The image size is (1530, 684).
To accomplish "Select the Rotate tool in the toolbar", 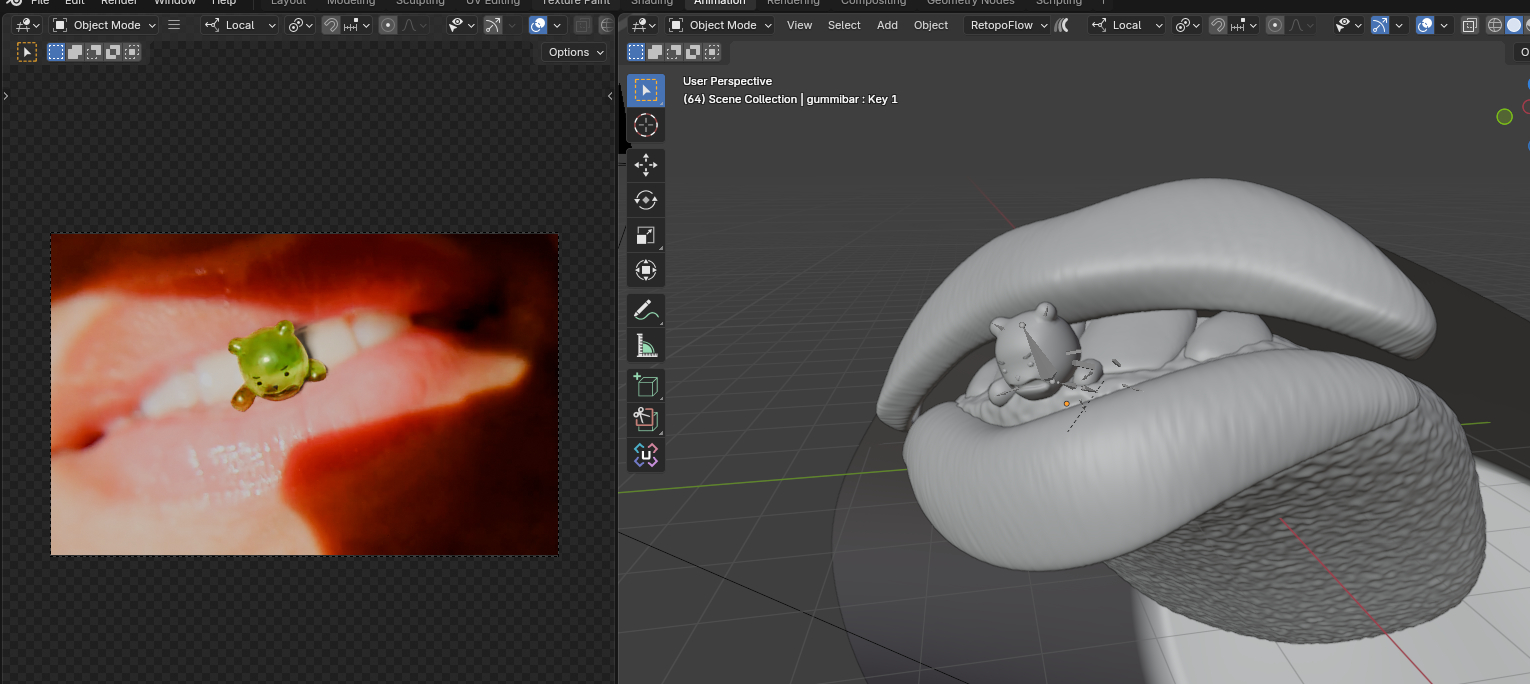I will (646, 200).
